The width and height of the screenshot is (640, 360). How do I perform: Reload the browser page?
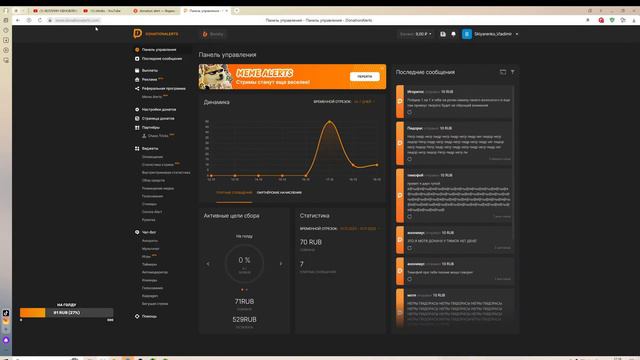pos(40,20)
